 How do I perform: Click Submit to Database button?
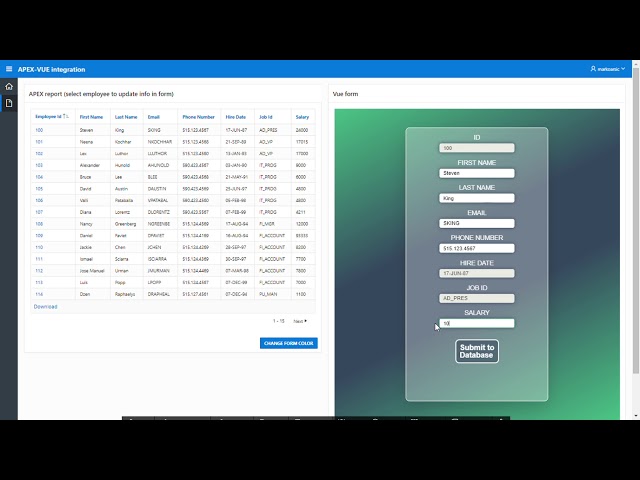pos(477,351)
